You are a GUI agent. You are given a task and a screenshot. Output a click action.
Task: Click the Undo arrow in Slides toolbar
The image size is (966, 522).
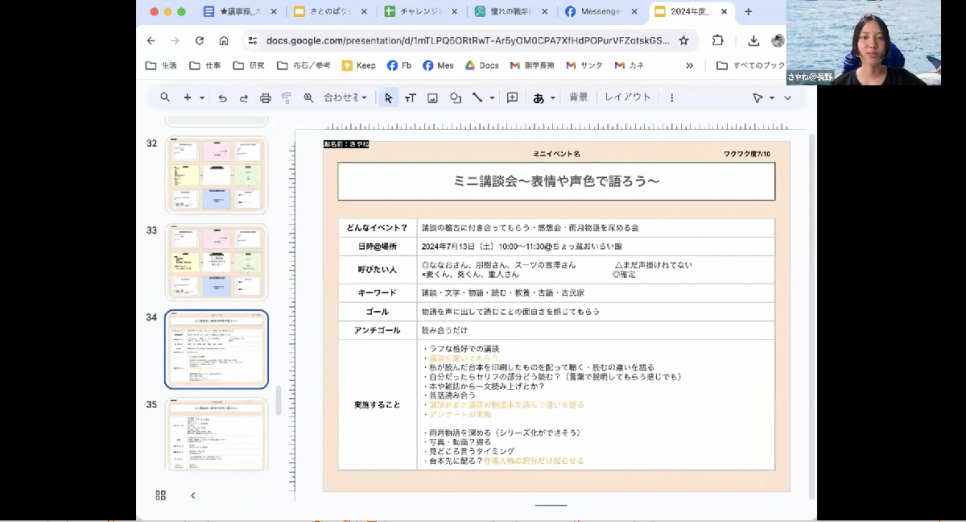[x=222, y=98]
